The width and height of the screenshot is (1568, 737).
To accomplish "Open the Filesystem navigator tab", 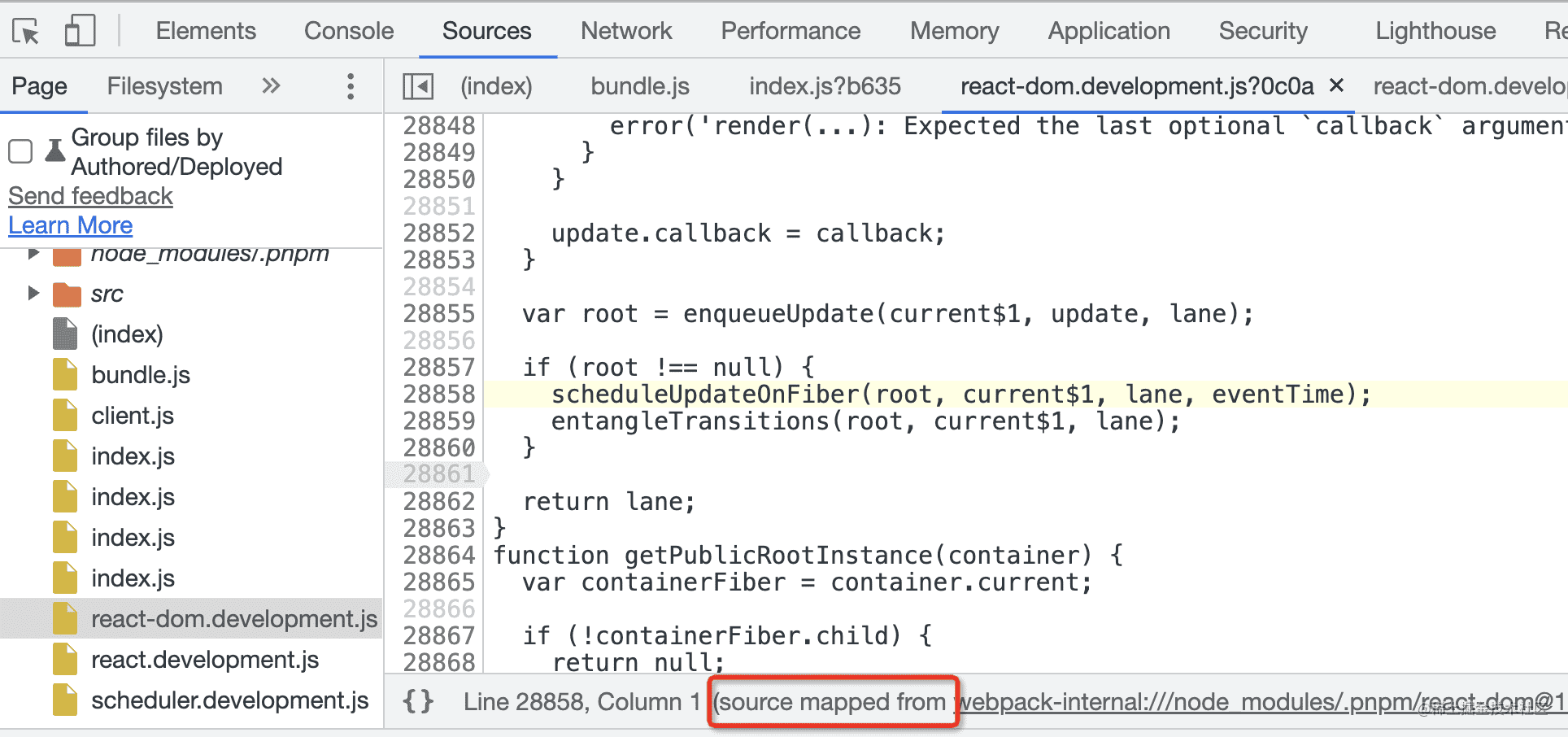I will [x=164, y=86].
